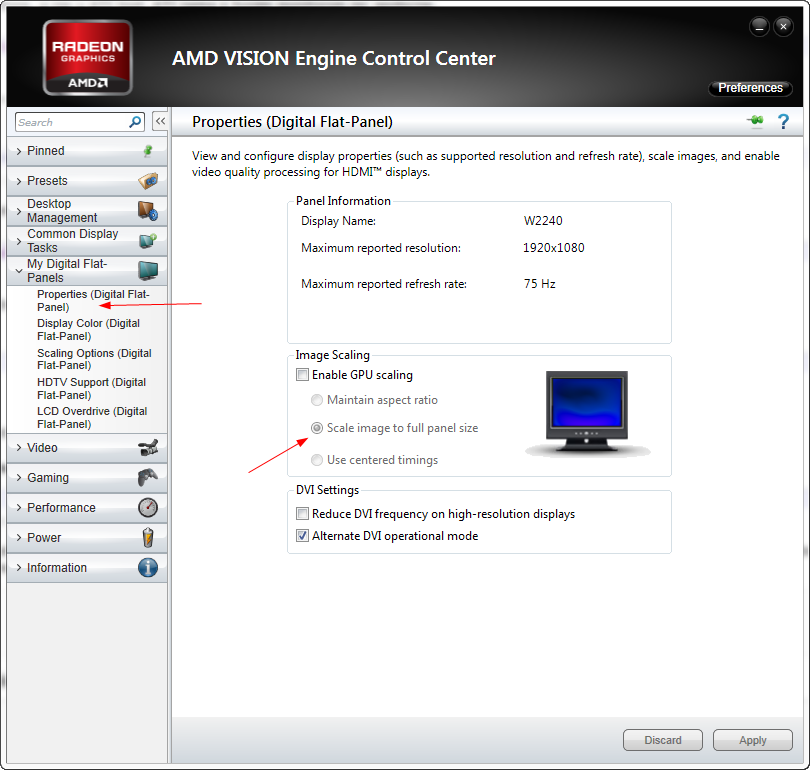
Task: Enable GPU scaling checkbox
Action: (x=302, y=374)
